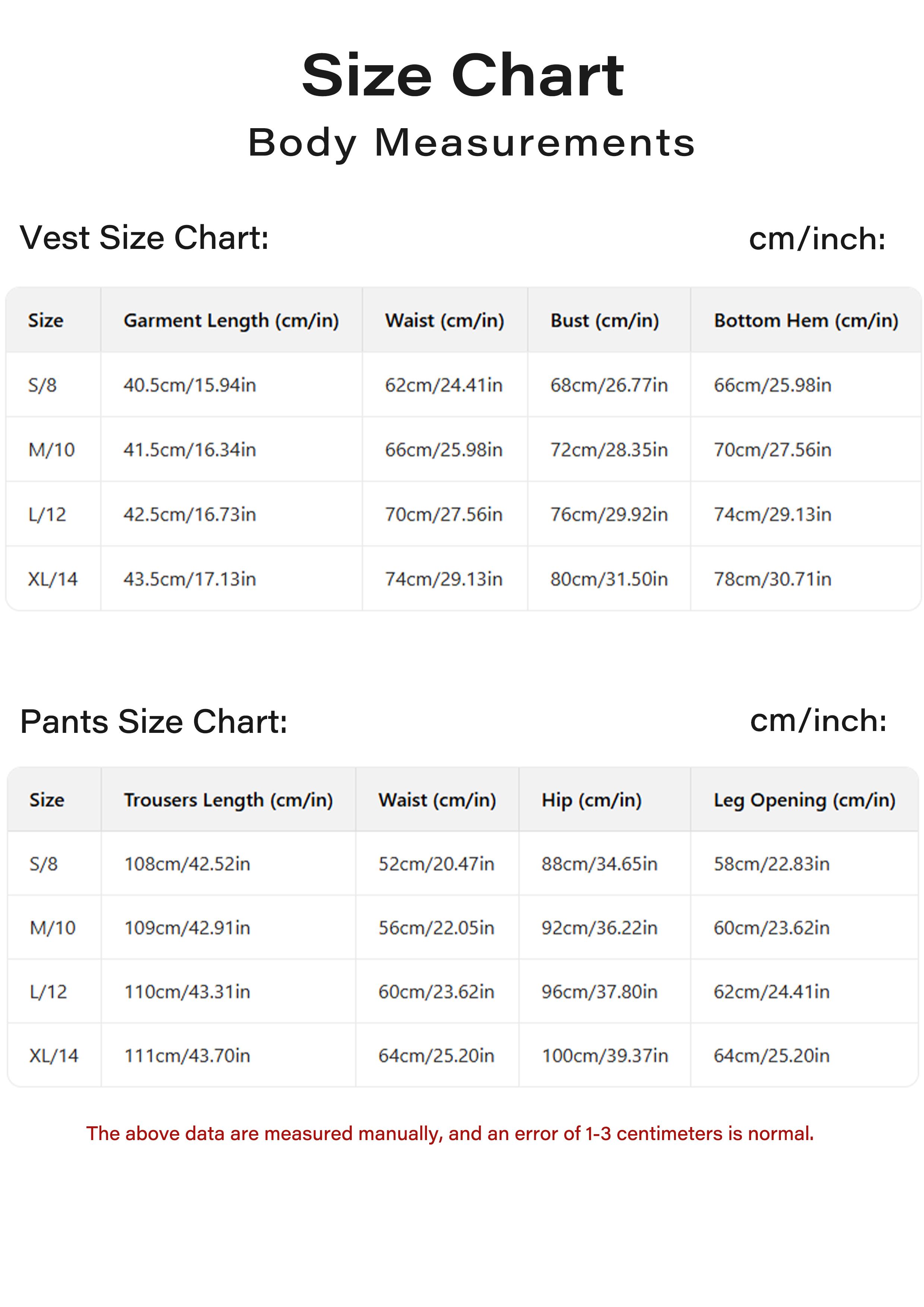Click the "Bottom Hem (cm/in)" column header
Image resolution: width=924 pixels, height=1307 pixels.
coord(806,320)
